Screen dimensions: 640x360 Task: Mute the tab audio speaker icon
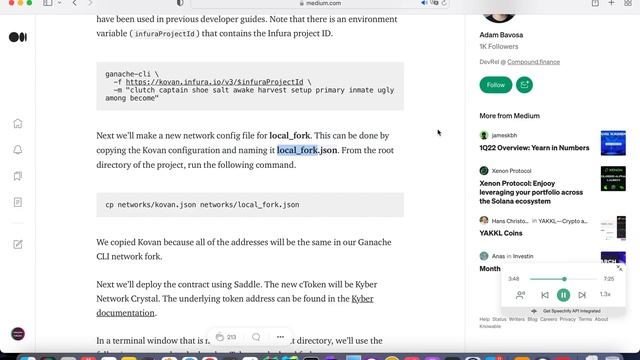click(x=424, y=3)
